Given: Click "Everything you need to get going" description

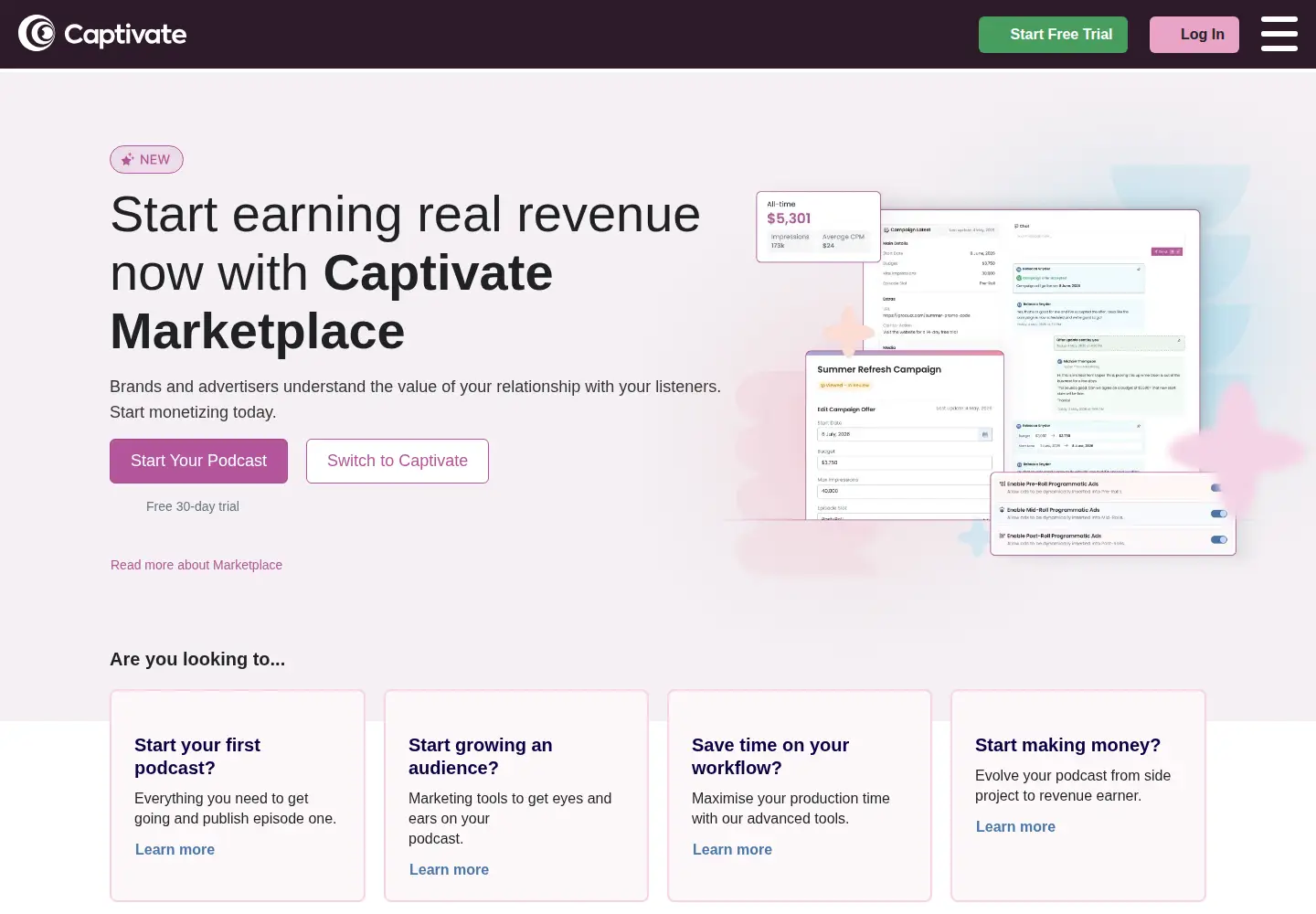Looking at the screenshot, I should point(235,808).
